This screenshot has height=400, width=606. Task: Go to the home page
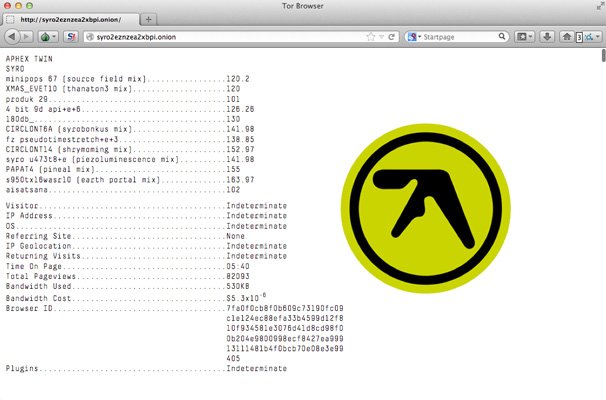pos(567,38)
